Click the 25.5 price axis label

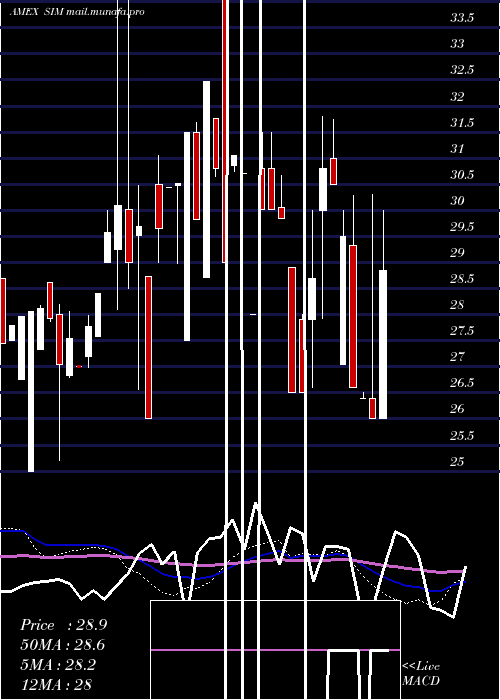point(462,436)
